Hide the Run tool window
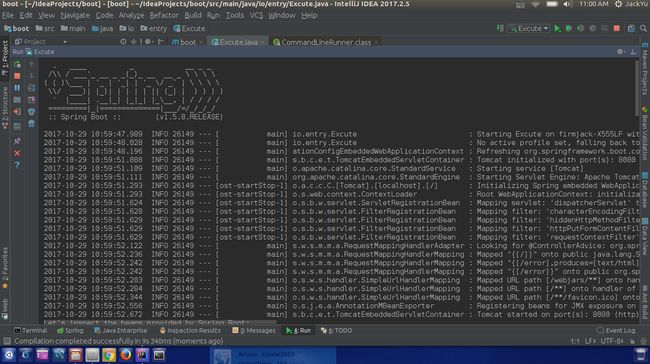 point(633,52)
